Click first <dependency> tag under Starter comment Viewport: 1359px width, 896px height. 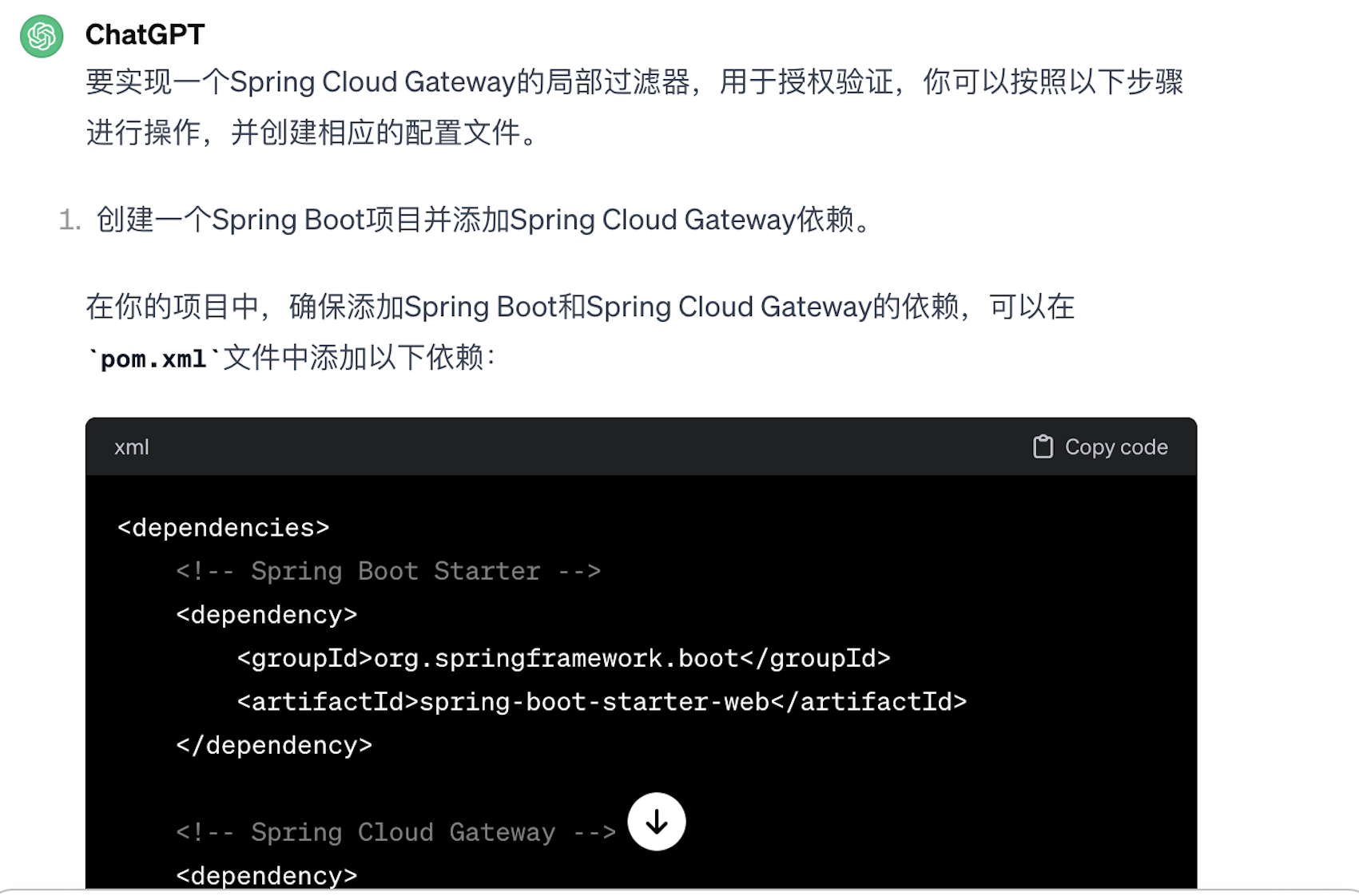[267, 615]
